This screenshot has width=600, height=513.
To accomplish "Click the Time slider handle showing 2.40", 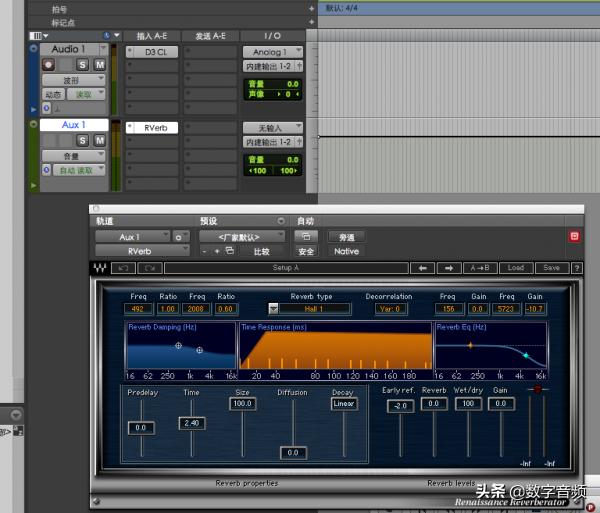I will pos(191,424).
